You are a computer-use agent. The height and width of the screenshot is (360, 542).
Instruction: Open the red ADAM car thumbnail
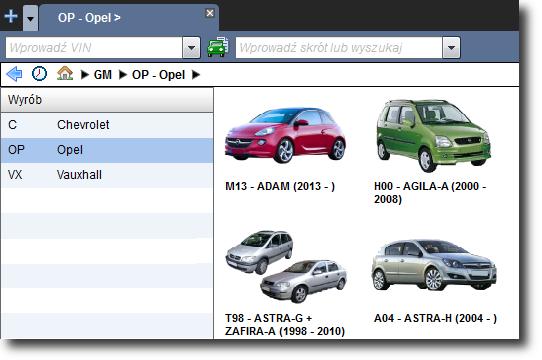pos(285,135)
